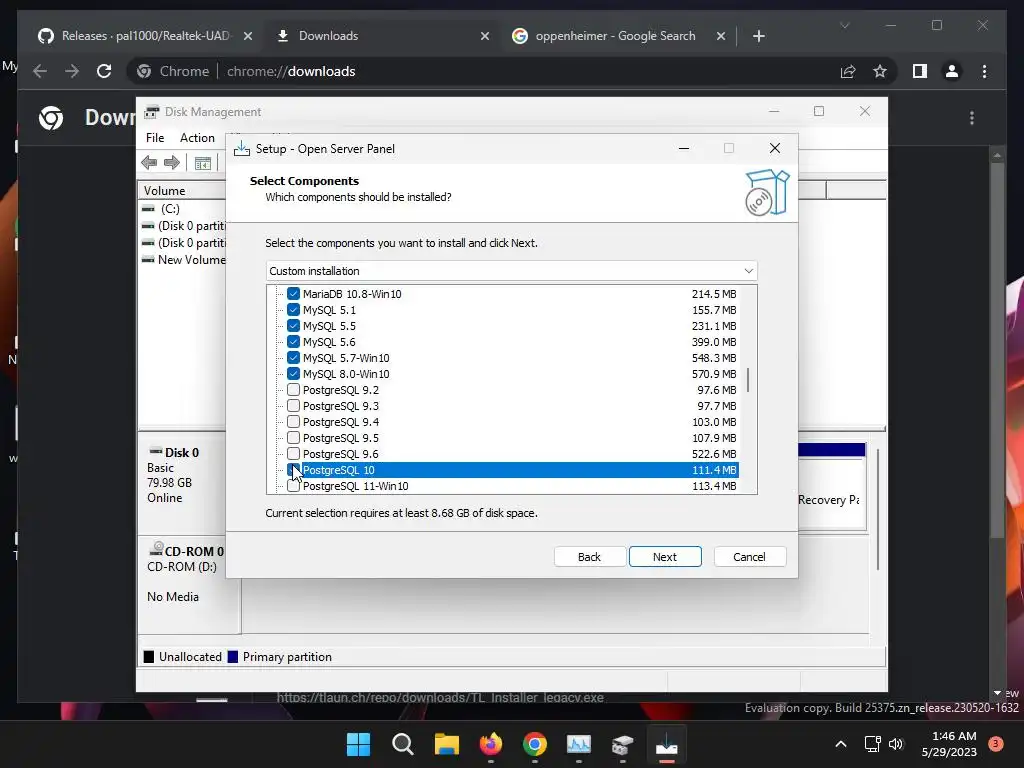The image size is (1024, 768).
Task: Click the share page icon in Chrome
Action: click(x=848, y=71)
